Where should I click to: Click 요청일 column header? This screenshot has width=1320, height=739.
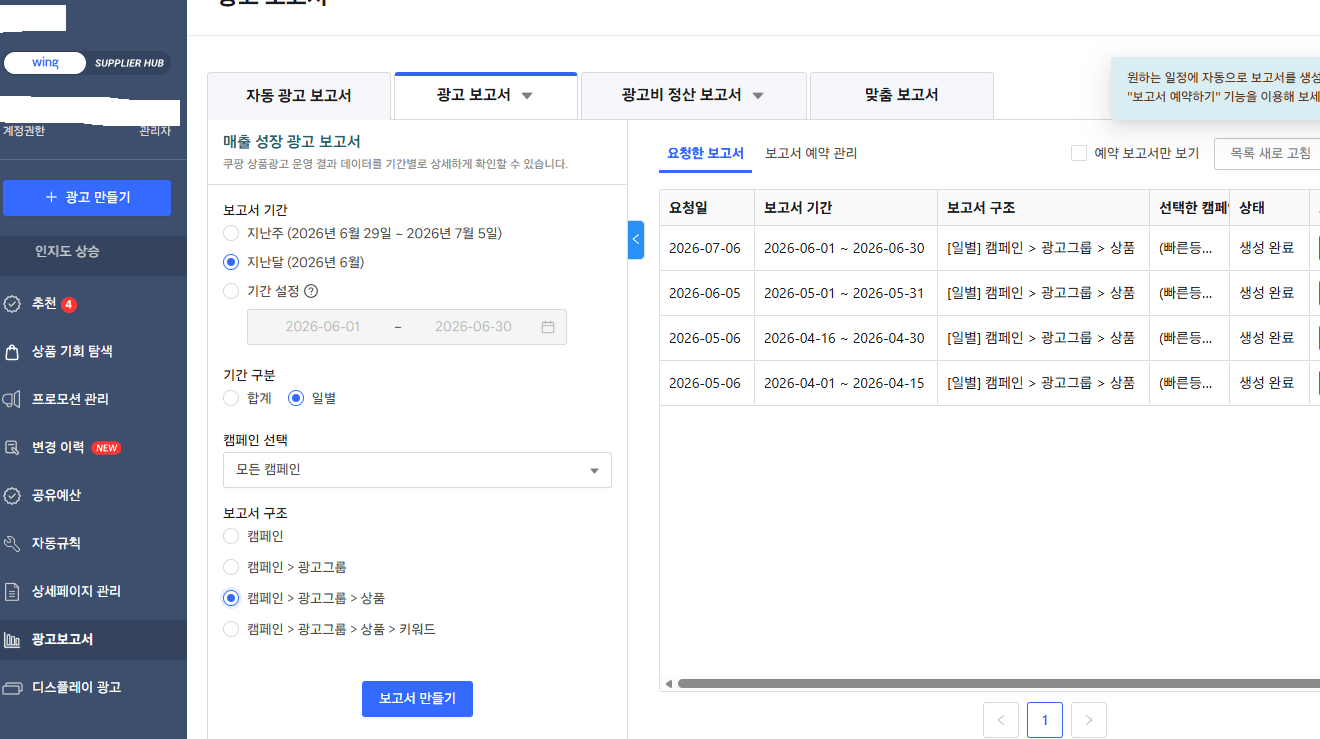click(707, 208)
